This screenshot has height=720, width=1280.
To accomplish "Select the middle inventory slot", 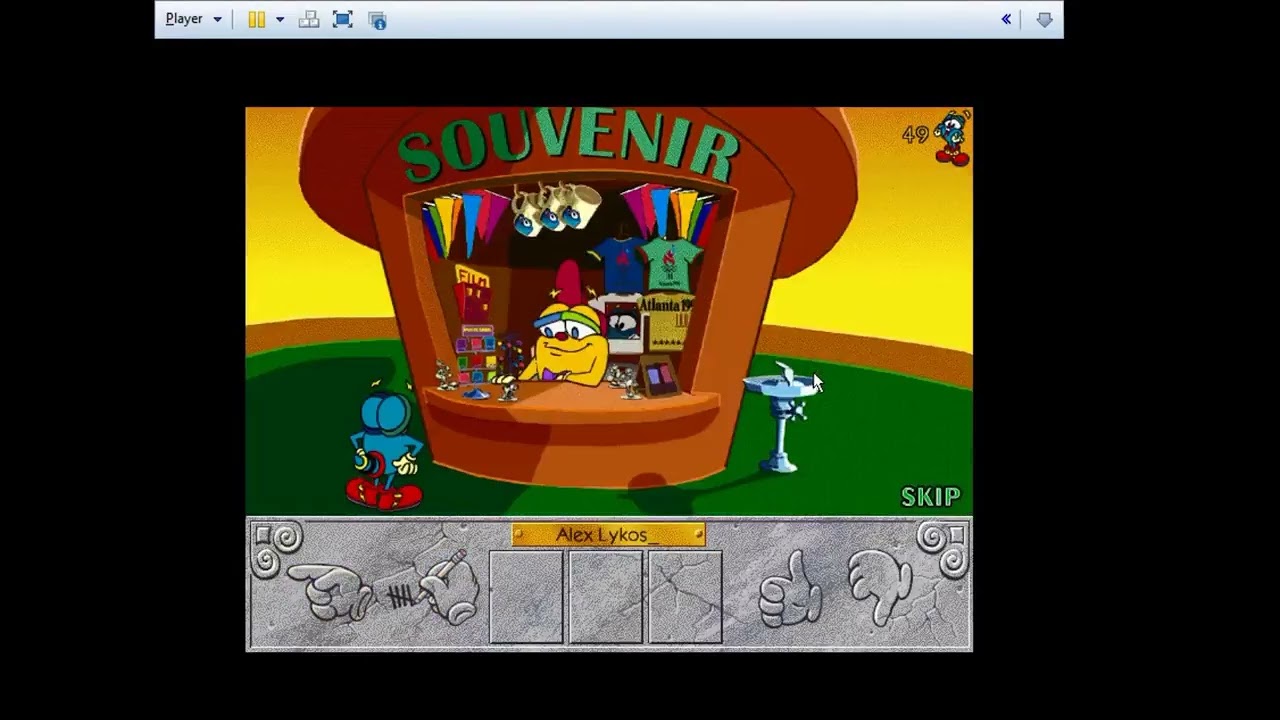I will click(605, 596).
